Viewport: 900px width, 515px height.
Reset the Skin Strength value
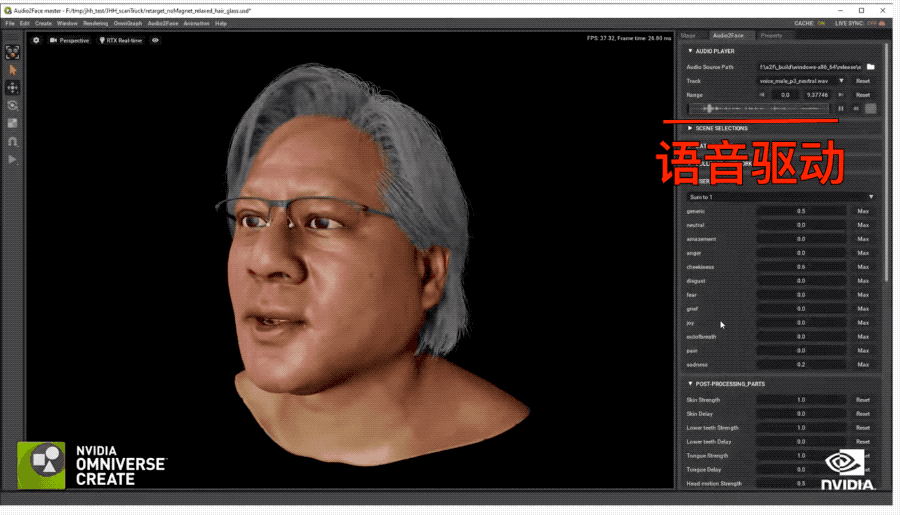[862, 400]
